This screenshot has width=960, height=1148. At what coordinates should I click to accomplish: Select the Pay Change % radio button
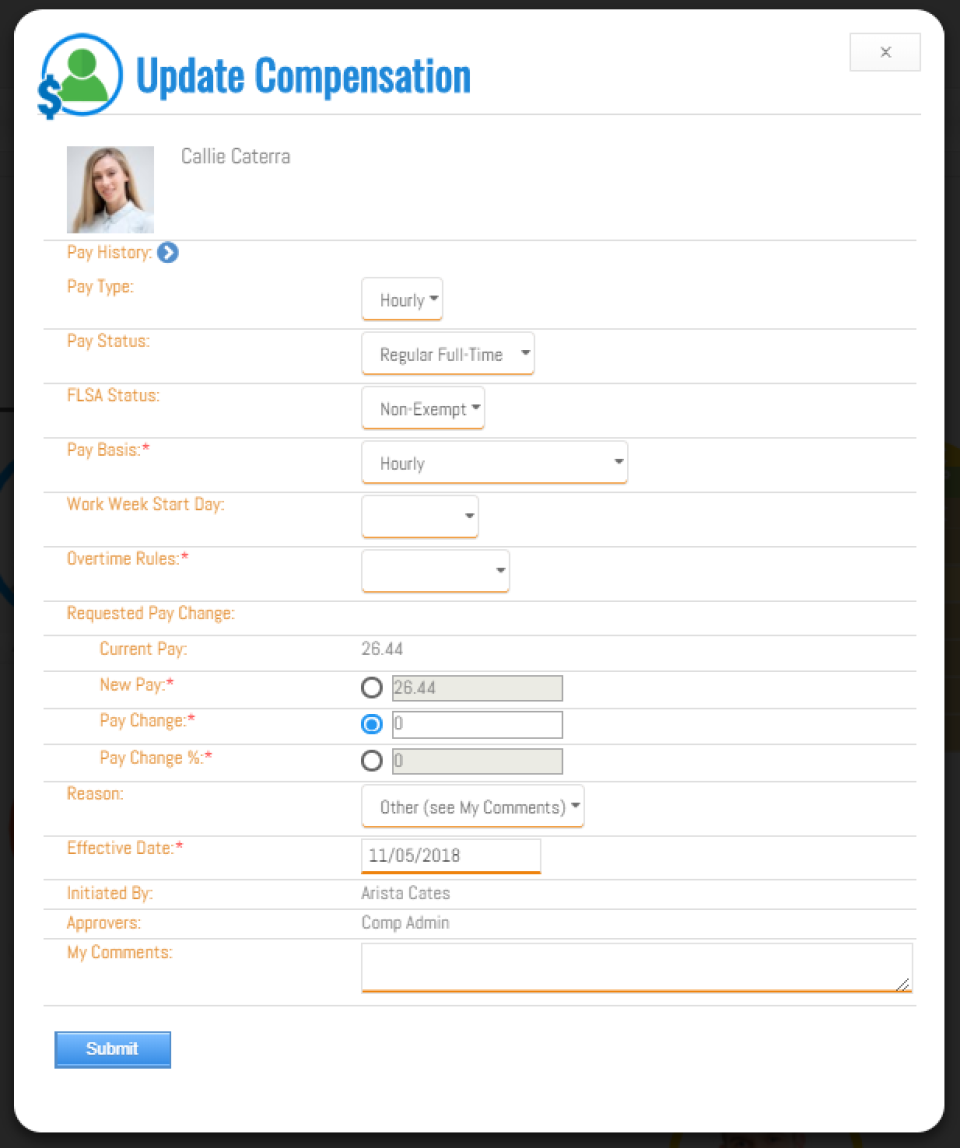tap(371, 760)
